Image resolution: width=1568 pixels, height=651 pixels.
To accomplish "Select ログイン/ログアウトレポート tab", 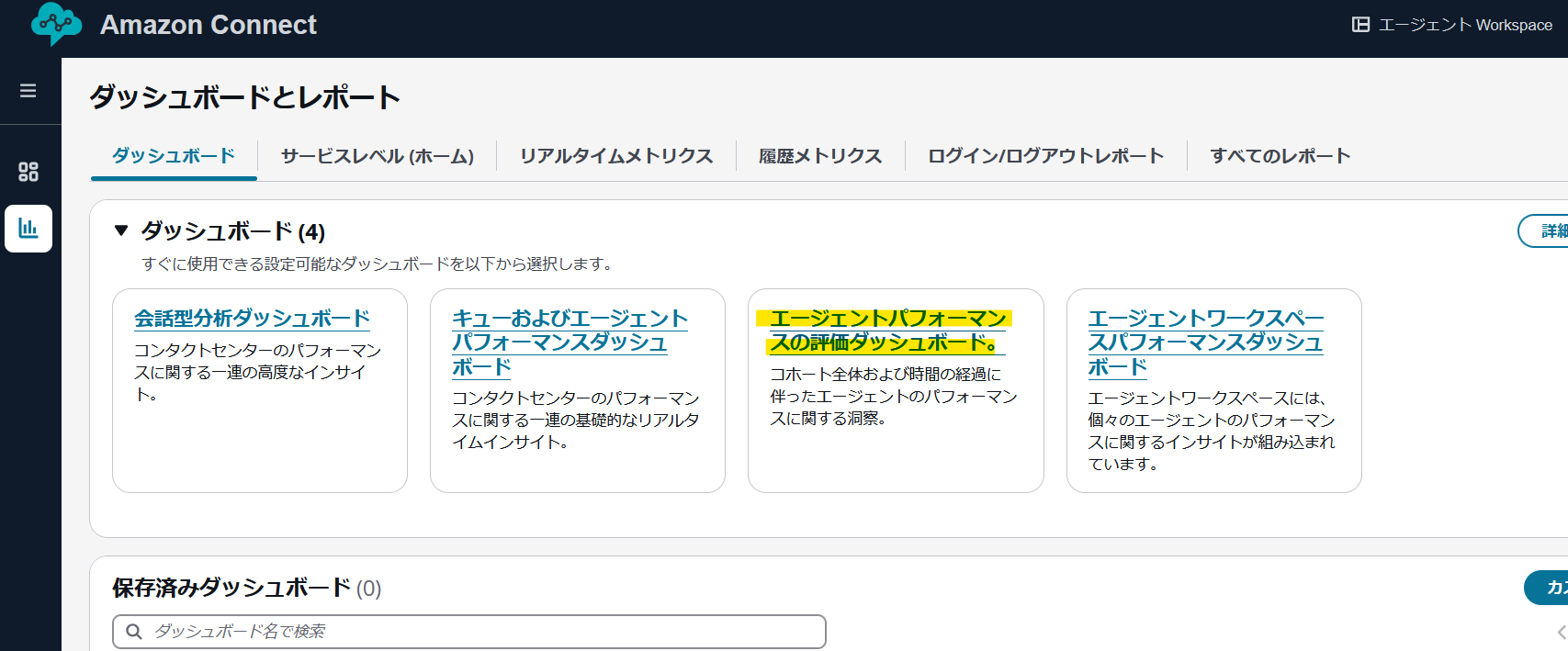I will pos(1045,156).
